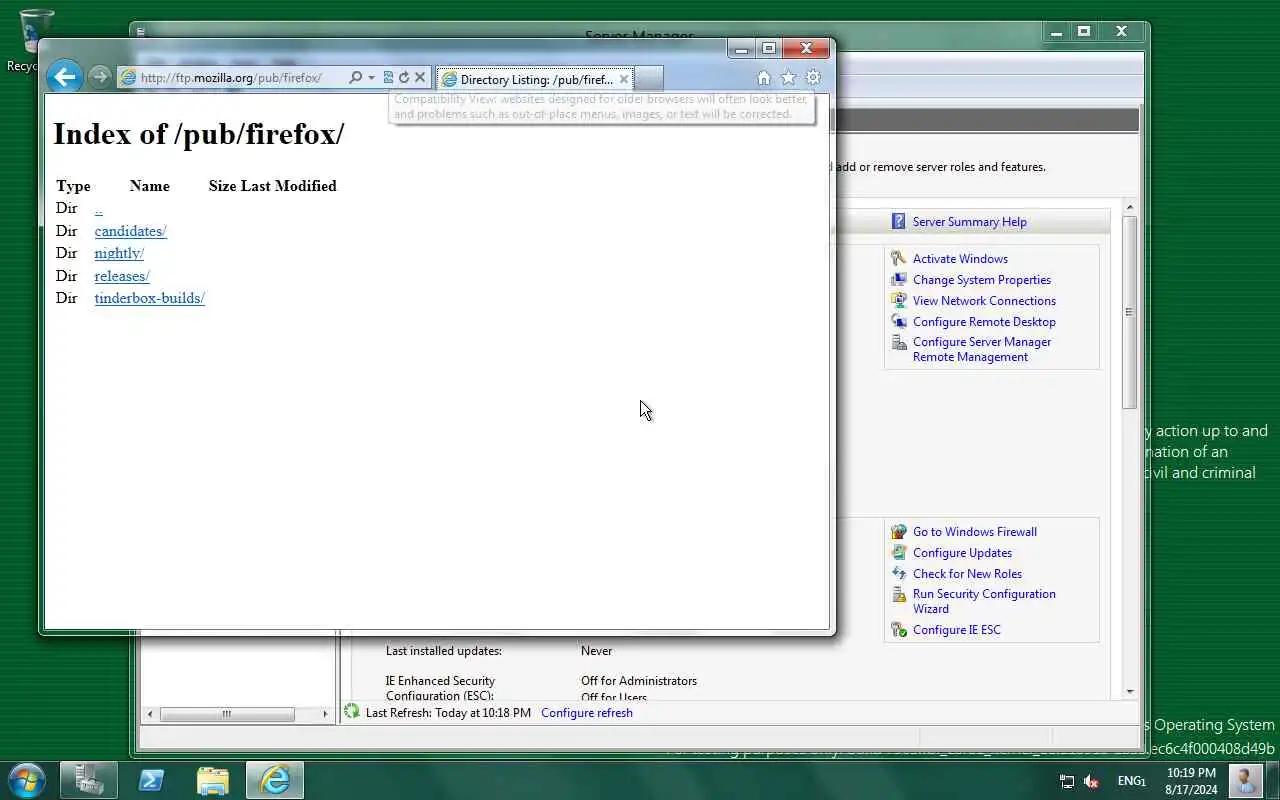Click the Check for New Roles icon
1280x800 pixels.
pyautogui.click(x=898, y=574)
